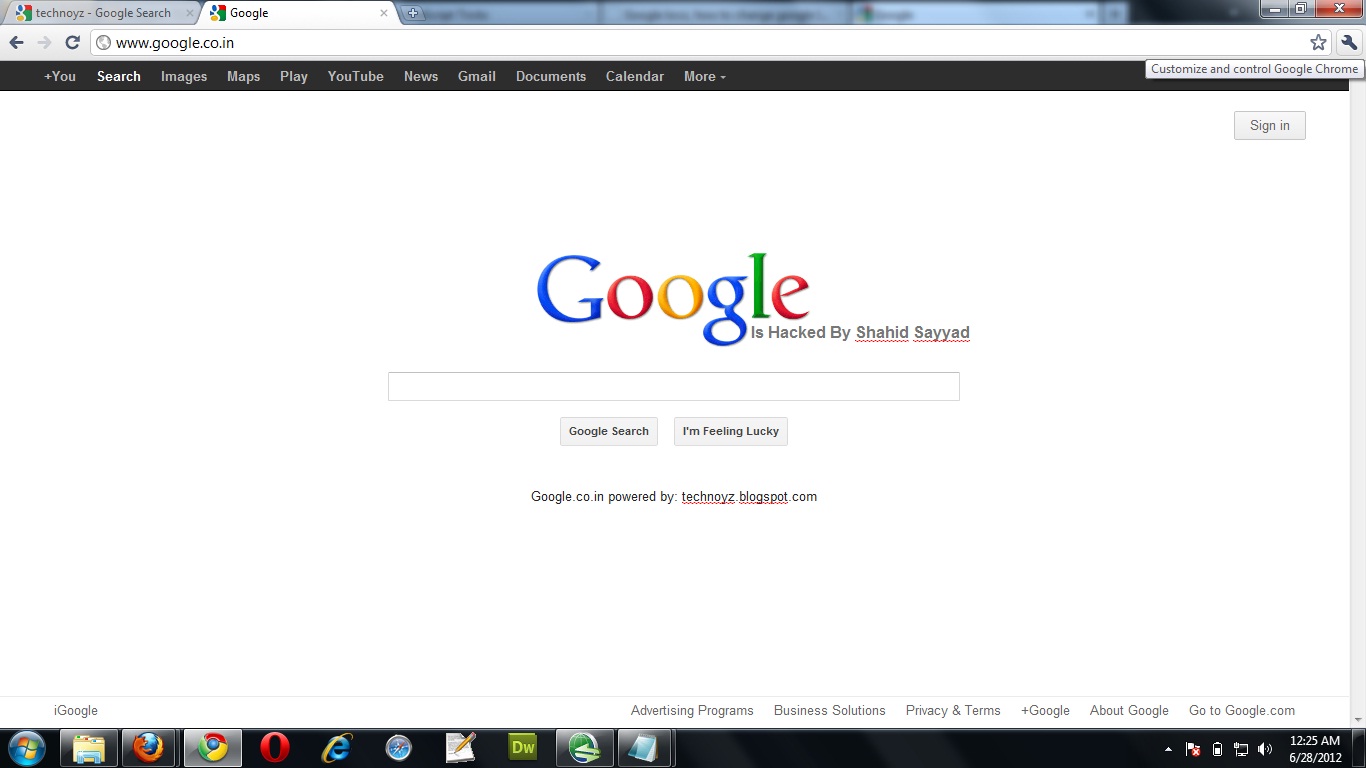Viewport: 1366px width, 768px height.
Task: Open the More dropdown in the Google bar
Action: click(x=704, y=76)
